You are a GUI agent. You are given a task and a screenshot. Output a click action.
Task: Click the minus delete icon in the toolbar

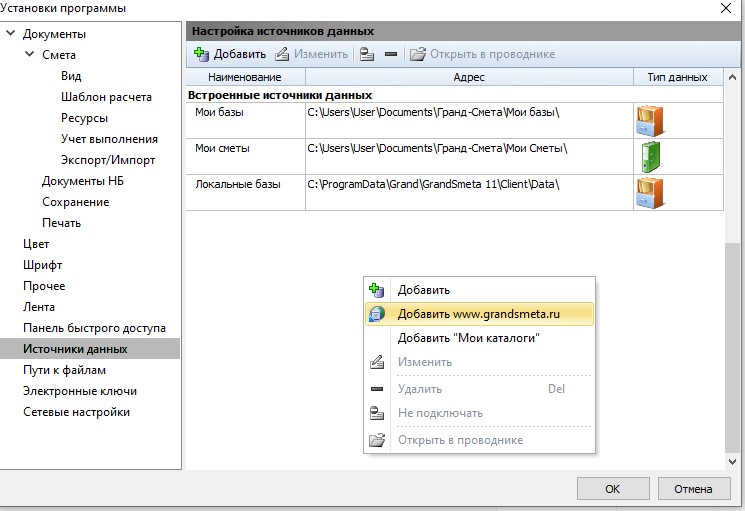click(x=390, y=54)
